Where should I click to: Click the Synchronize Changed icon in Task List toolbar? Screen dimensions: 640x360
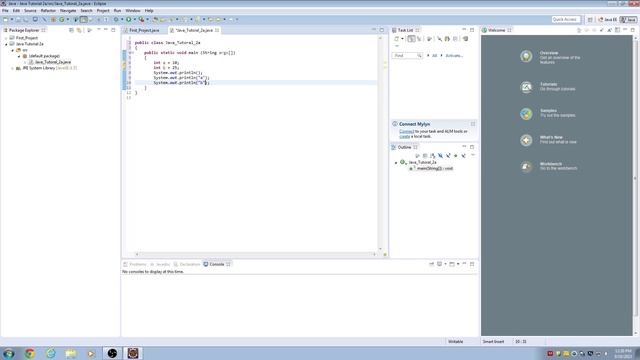click(465, 39)
